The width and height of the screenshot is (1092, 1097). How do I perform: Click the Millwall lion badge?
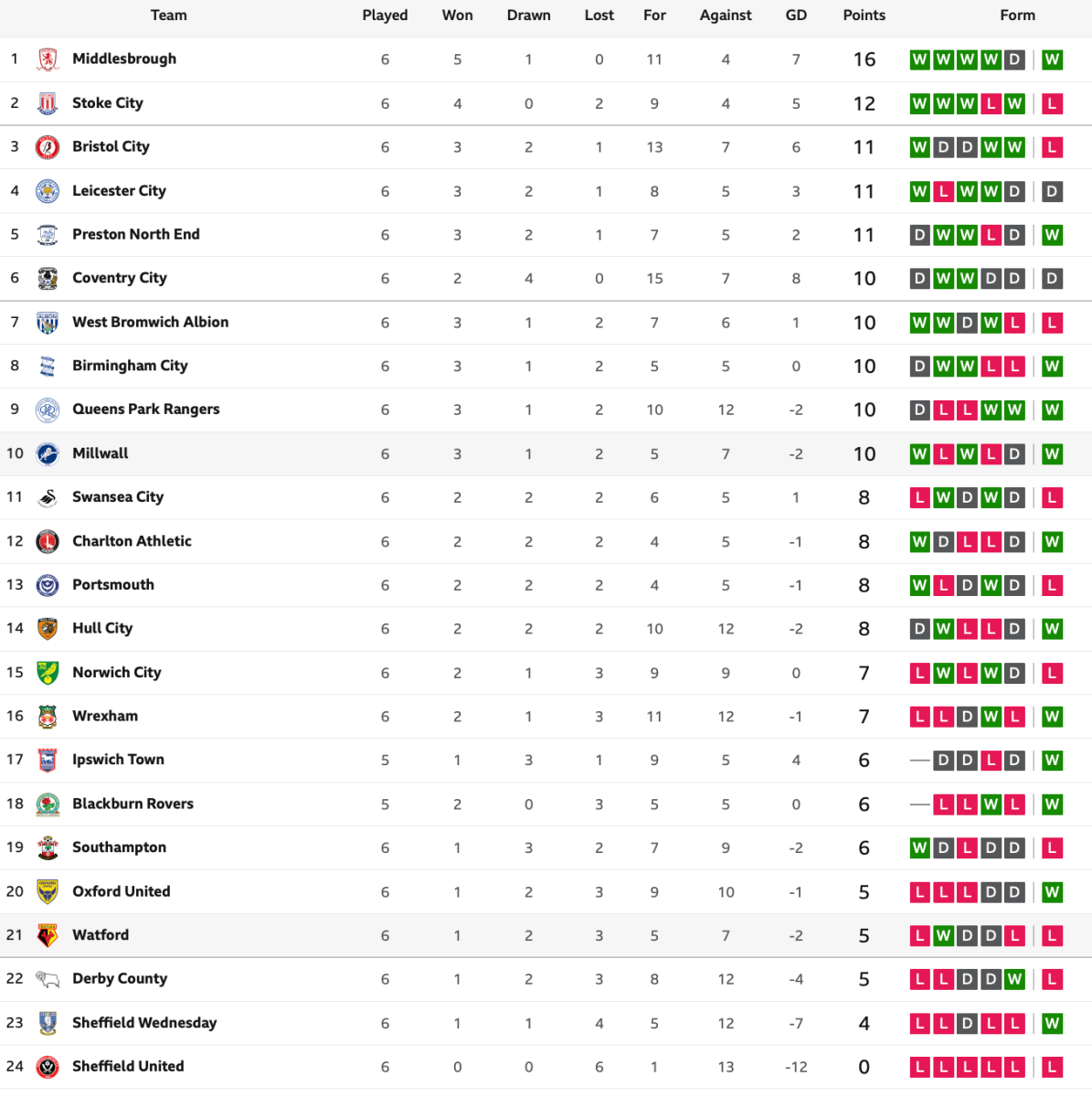pos(48,453)
